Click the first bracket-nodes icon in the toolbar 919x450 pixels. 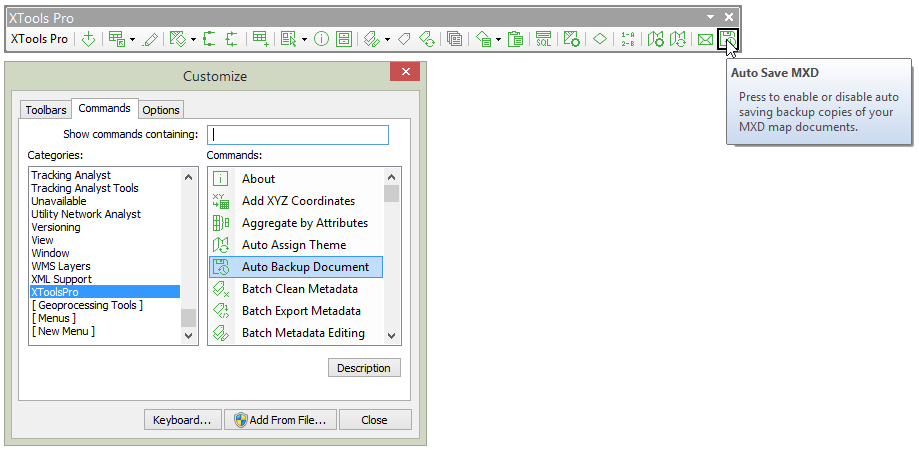coord(209,39)
